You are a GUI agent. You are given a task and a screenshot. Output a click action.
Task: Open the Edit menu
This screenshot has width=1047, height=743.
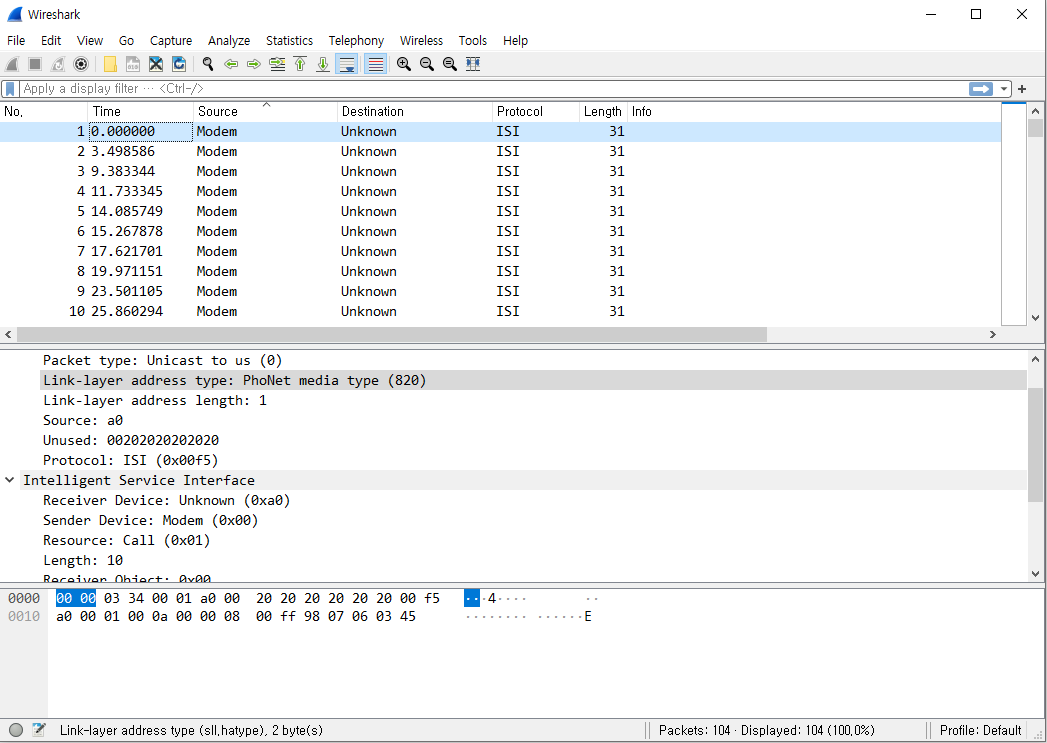[51, 41]
